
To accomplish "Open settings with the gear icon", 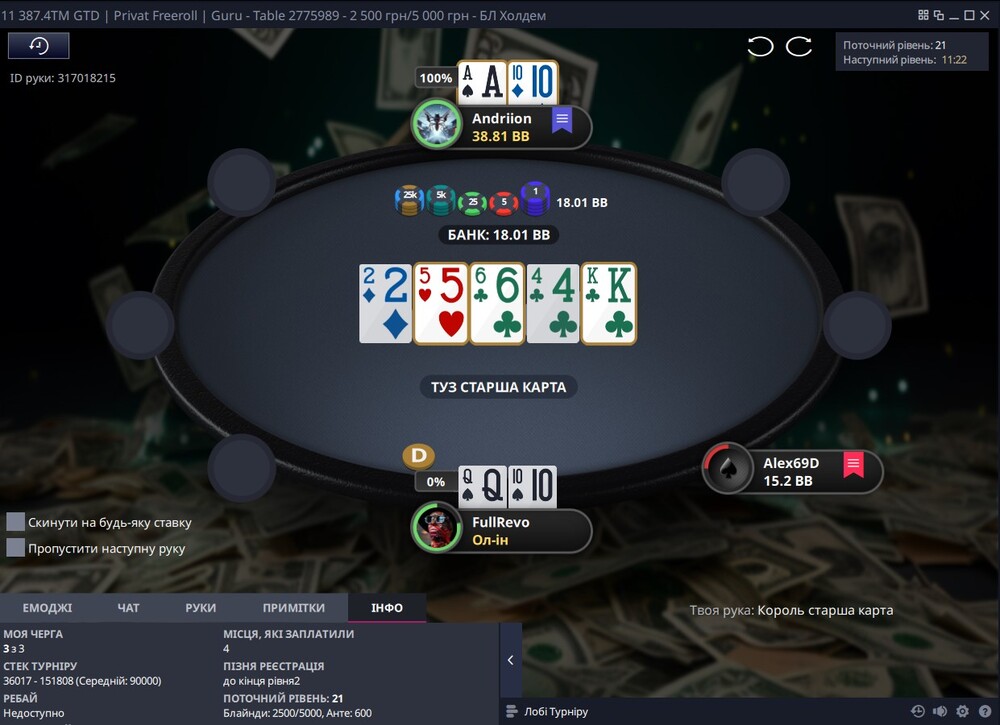I will tap(962, 711).
